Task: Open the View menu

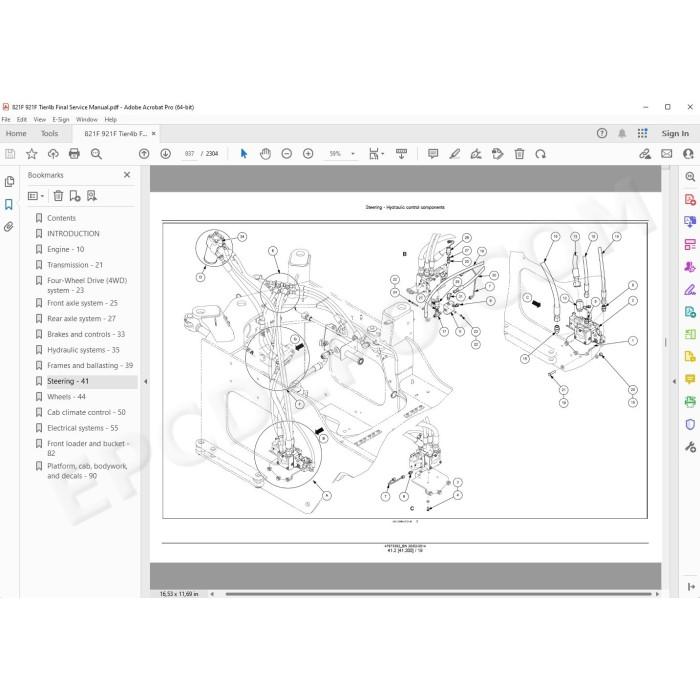Action: (x=40, y=119)
